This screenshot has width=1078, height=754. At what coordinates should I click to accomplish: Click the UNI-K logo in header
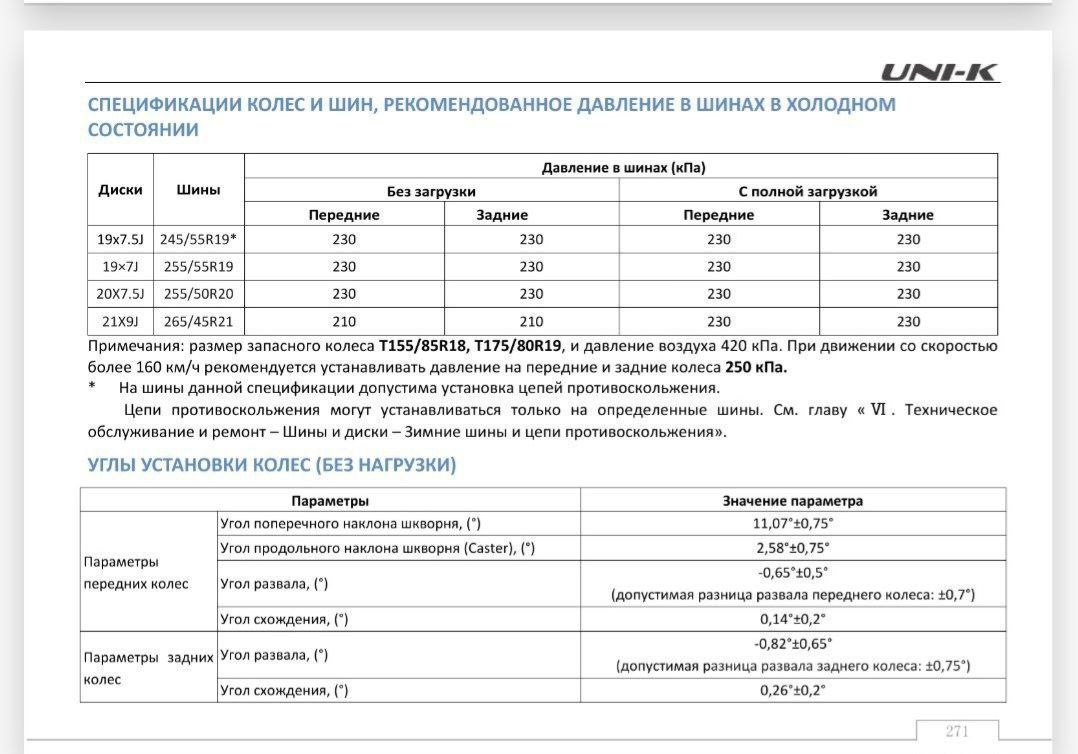(939, 72)
